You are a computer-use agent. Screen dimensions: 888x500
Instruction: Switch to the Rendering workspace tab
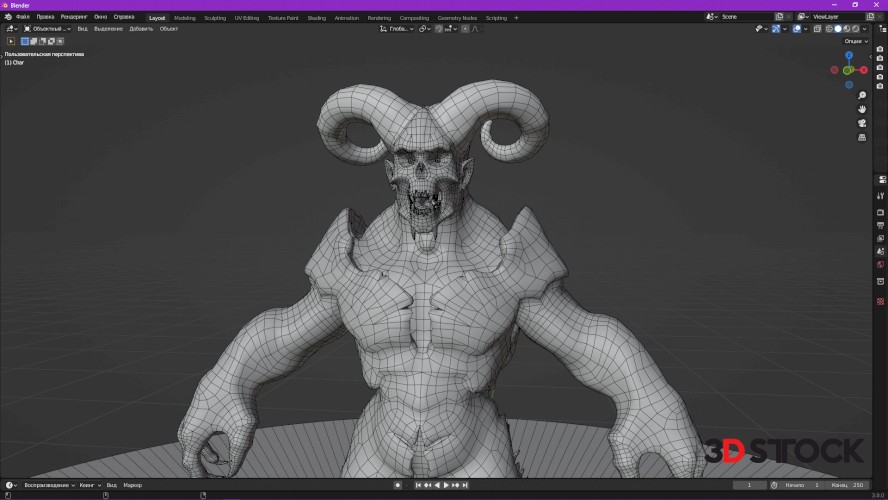click(x=379, y=18)
